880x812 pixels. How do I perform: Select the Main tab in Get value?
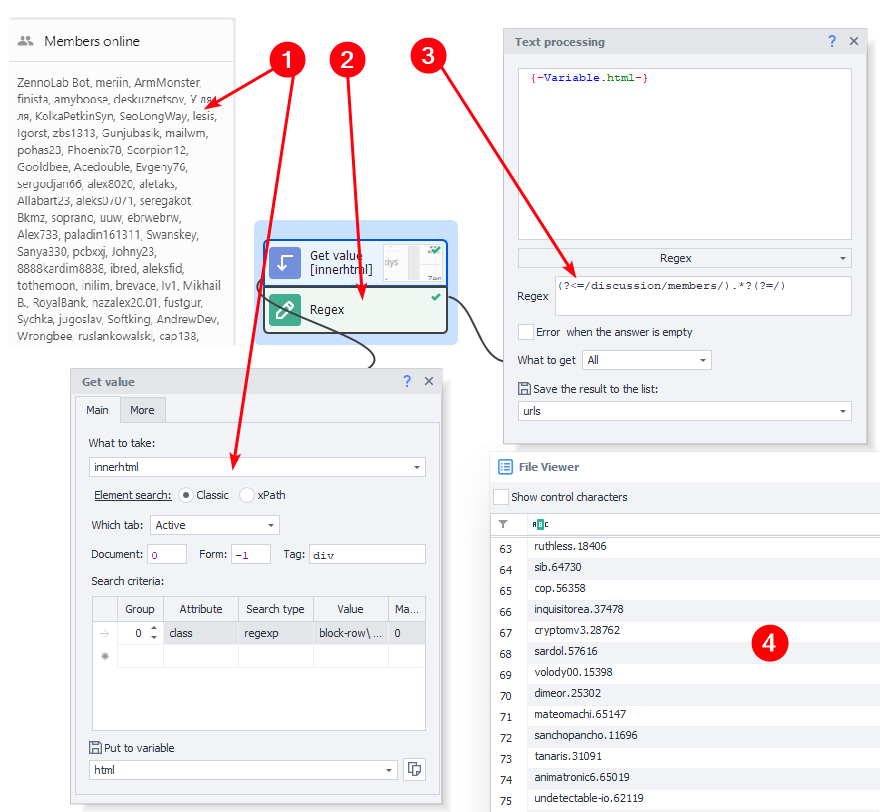[x=98, y=410]
